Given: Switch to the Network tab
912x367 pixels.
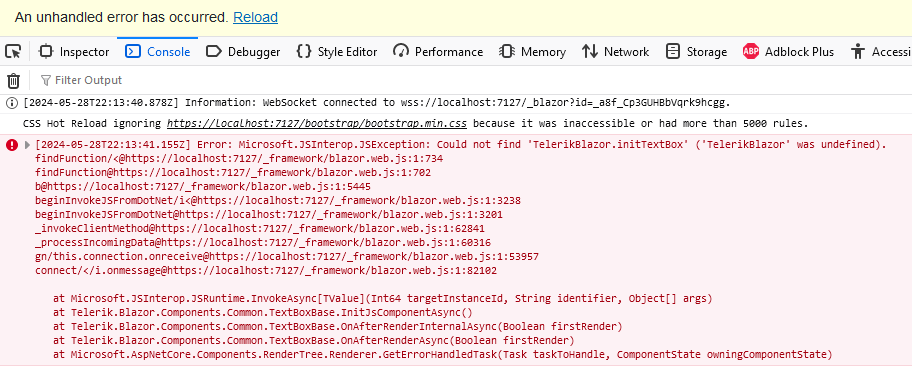Looking at the screenshot, I should click(x=615, y=52).
